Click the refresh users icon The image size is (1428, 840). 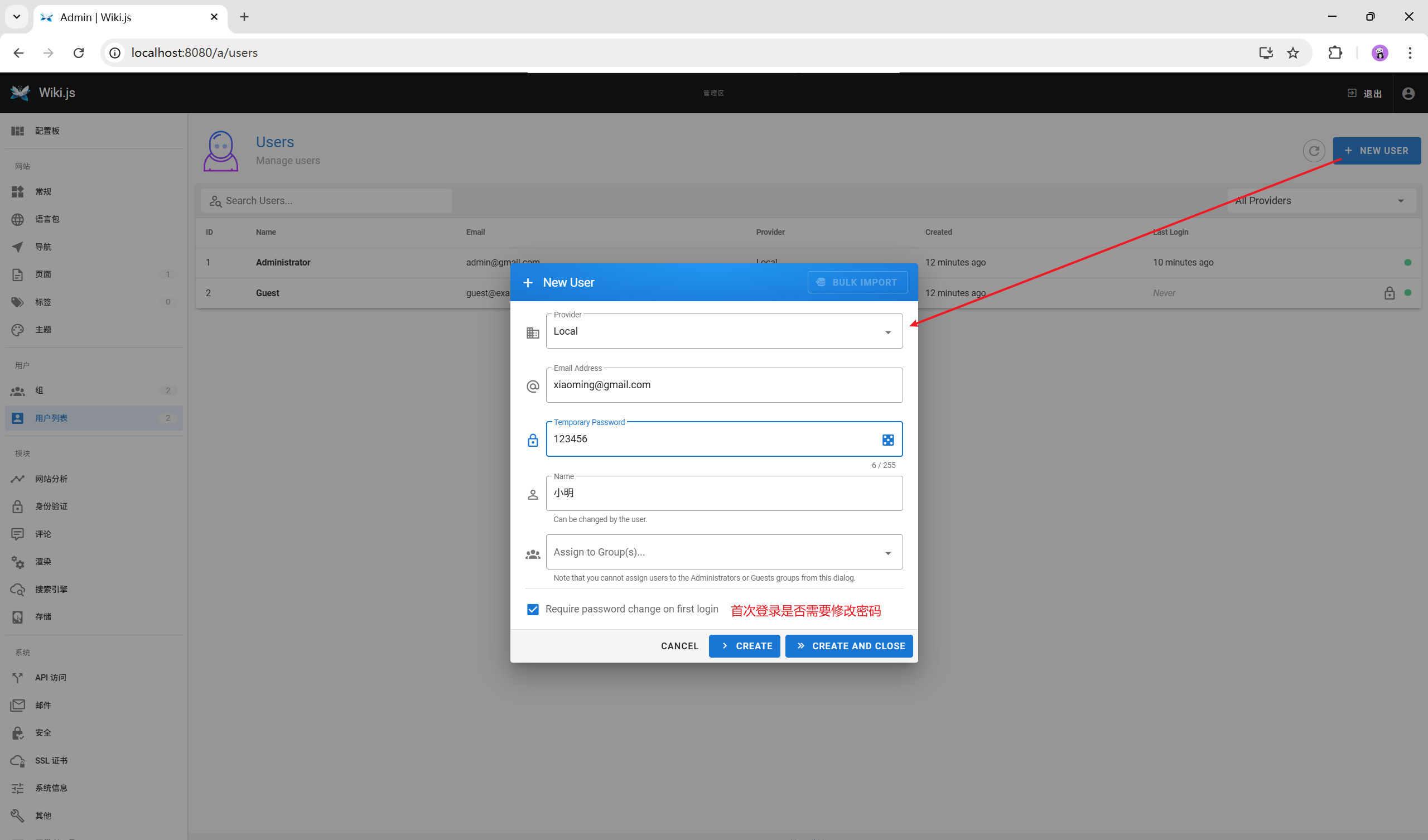(x=1314, y=151)
